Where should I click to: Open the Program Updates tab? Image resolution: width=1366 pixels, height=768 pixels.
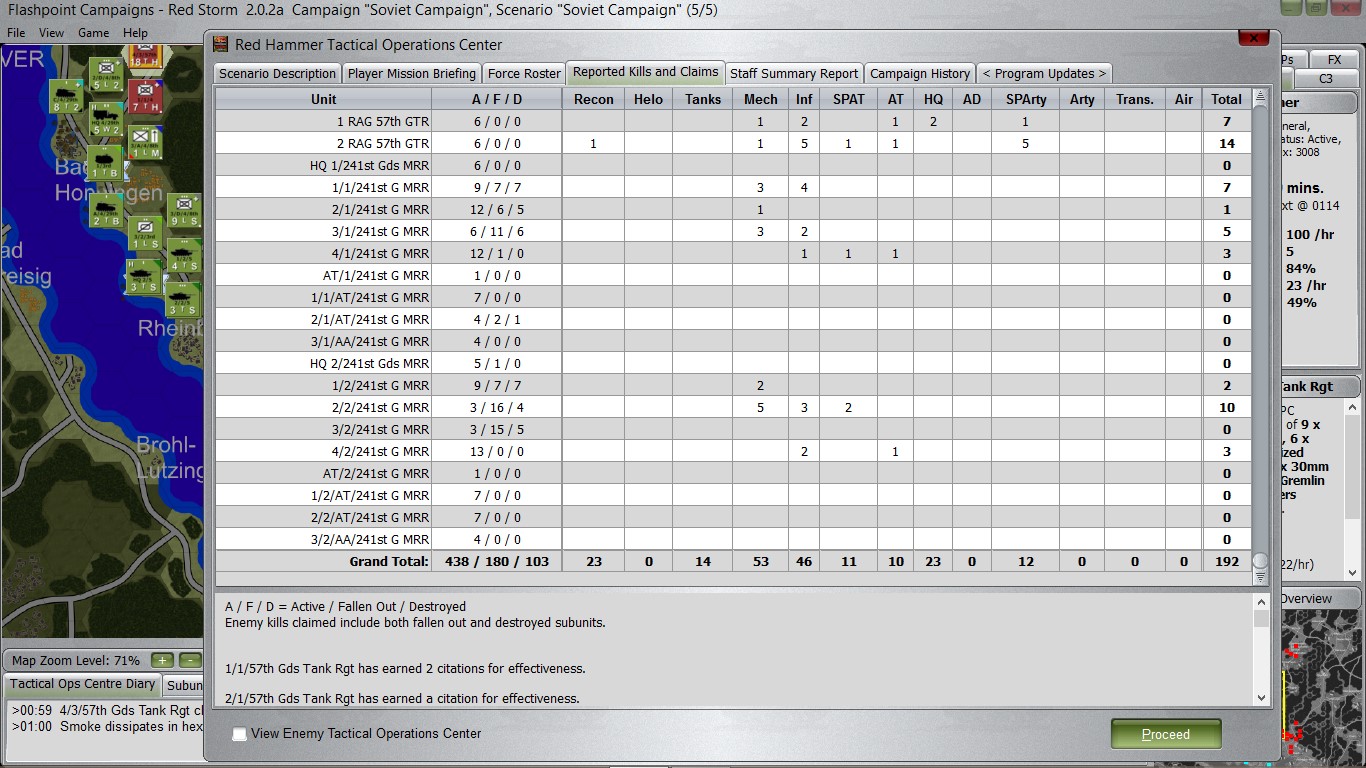click(1044, 73)
